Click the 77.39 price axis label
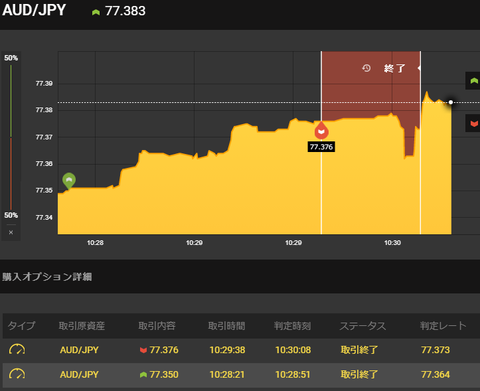Screen dimensions: 480x391 pyautogui.click(x=44, y=83)
